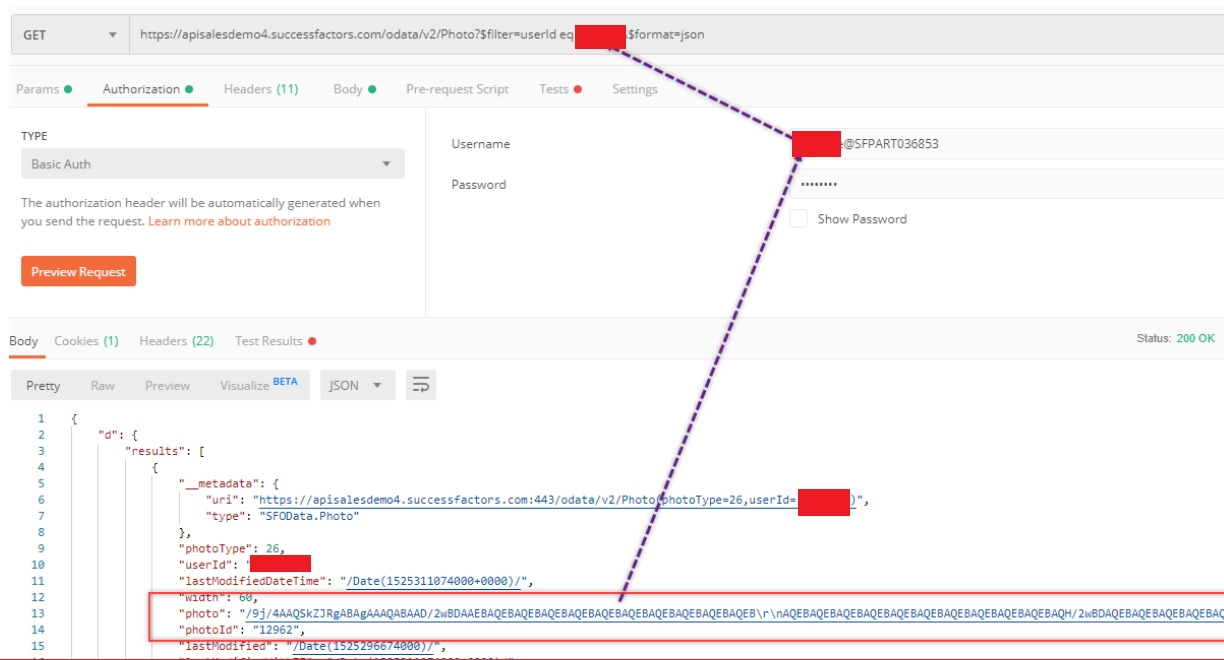Toggle the line wrap icon
The width and height of the screenshot is (1224, 660).
click(421, 385)
